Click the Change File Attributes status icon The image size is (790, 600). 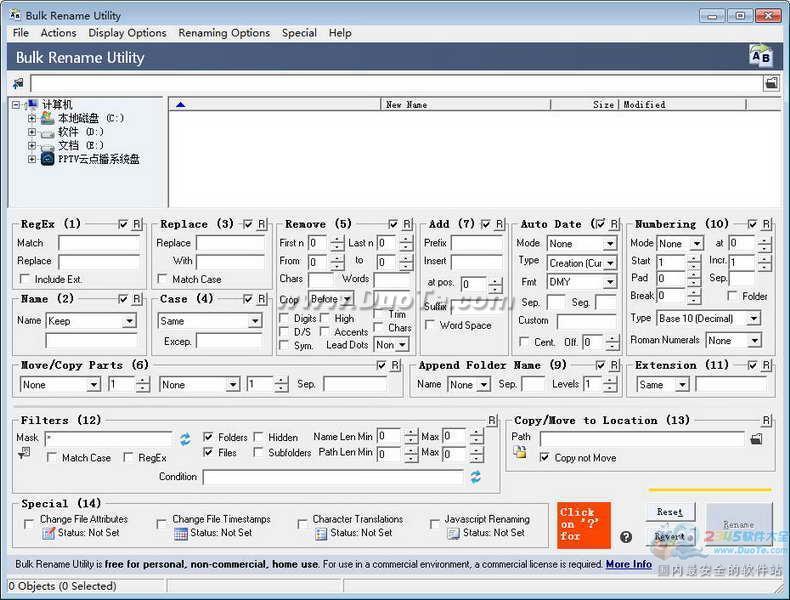[x=48, y=534]
